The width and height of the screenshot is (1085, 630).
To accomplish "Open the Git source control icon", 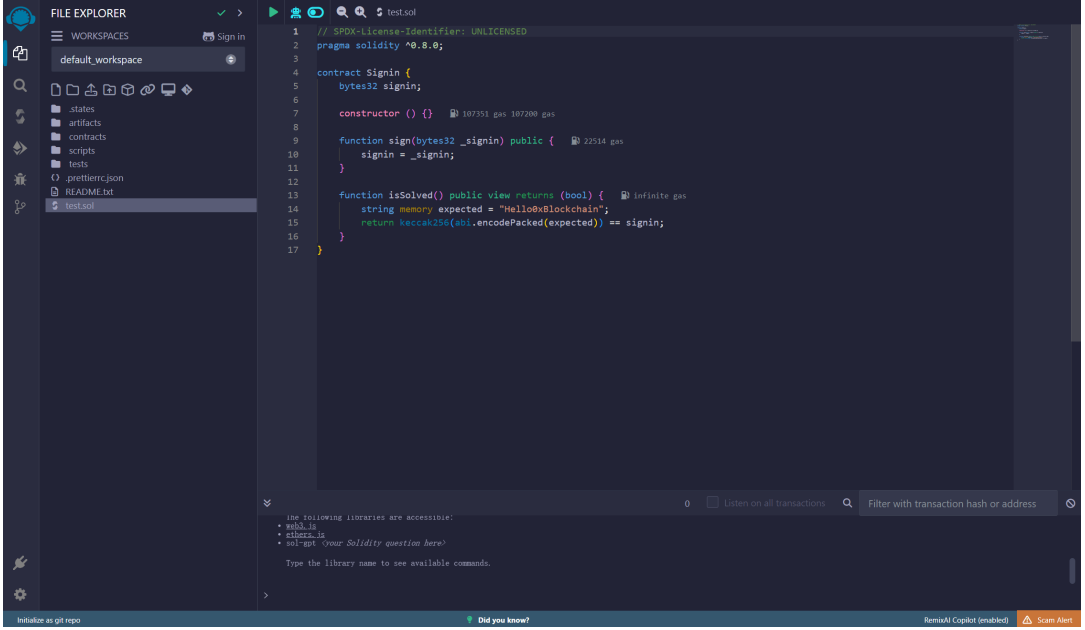I will tap(20, 207).
